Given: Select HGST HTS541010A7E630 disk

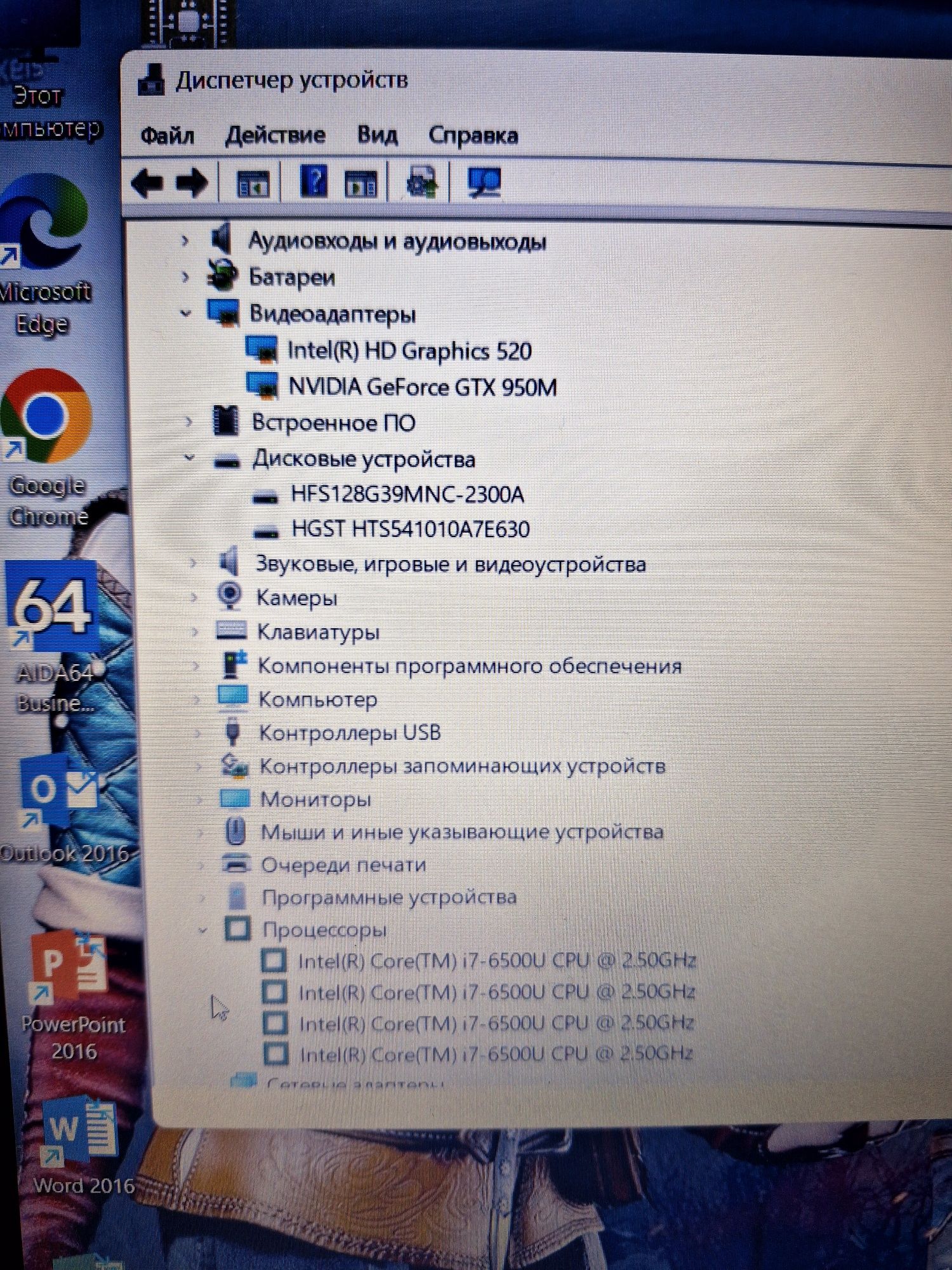Looking at the screenshot, I should point(411,529).
